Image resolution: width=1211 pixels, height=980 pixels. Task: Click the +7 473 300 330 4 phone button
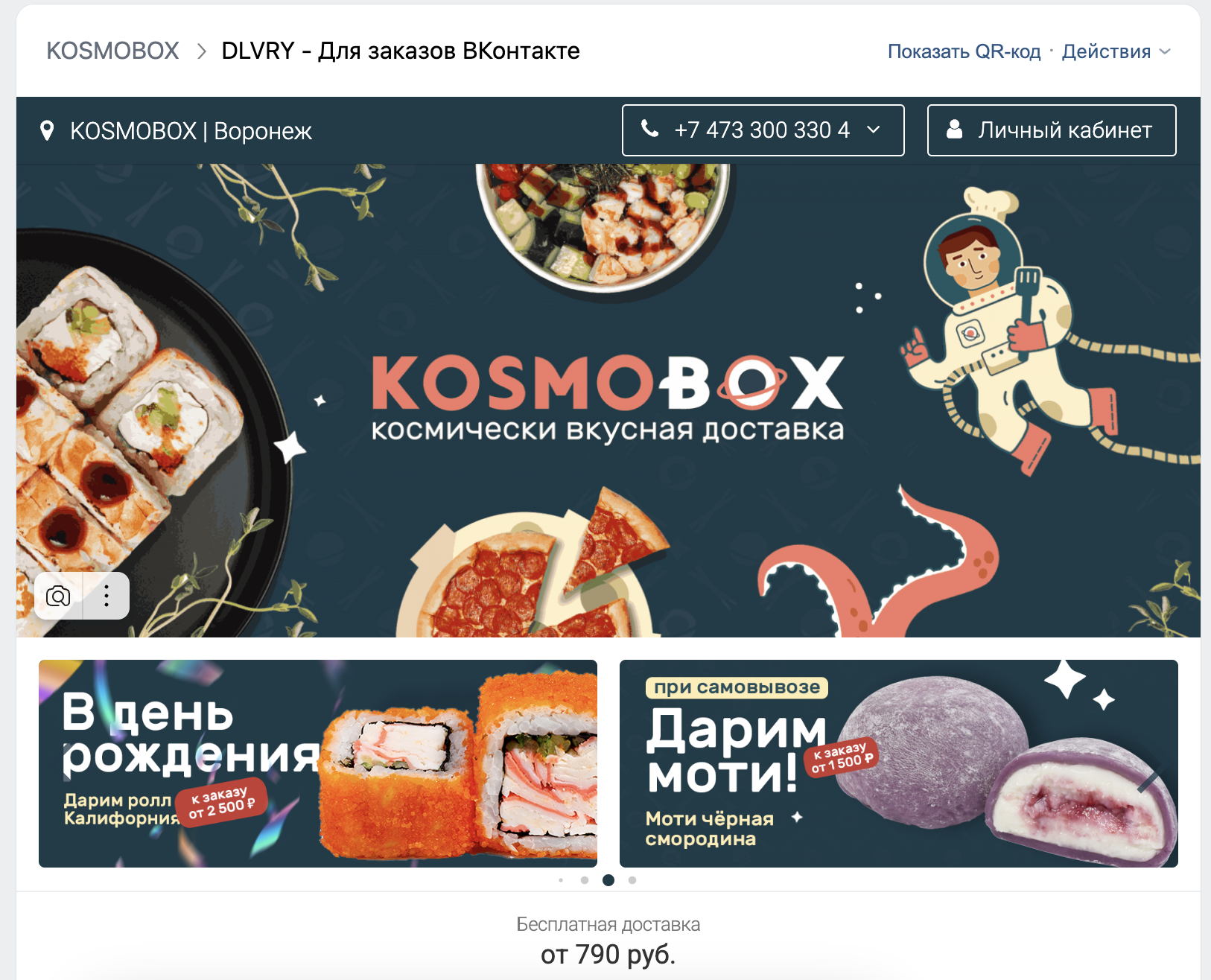[763, 130]
